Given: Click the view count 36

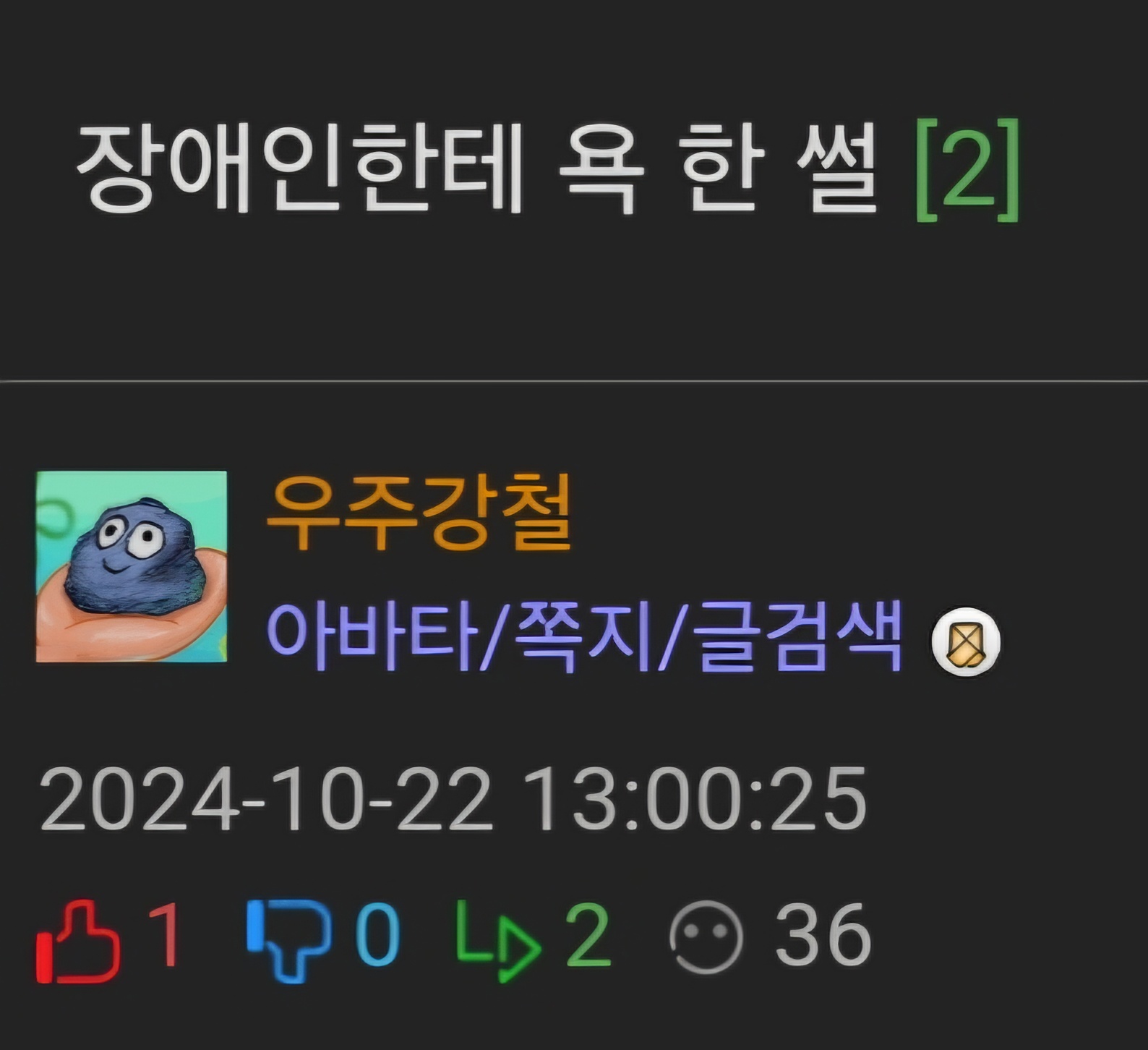Looking at the screenshot, I should (823, 936).
